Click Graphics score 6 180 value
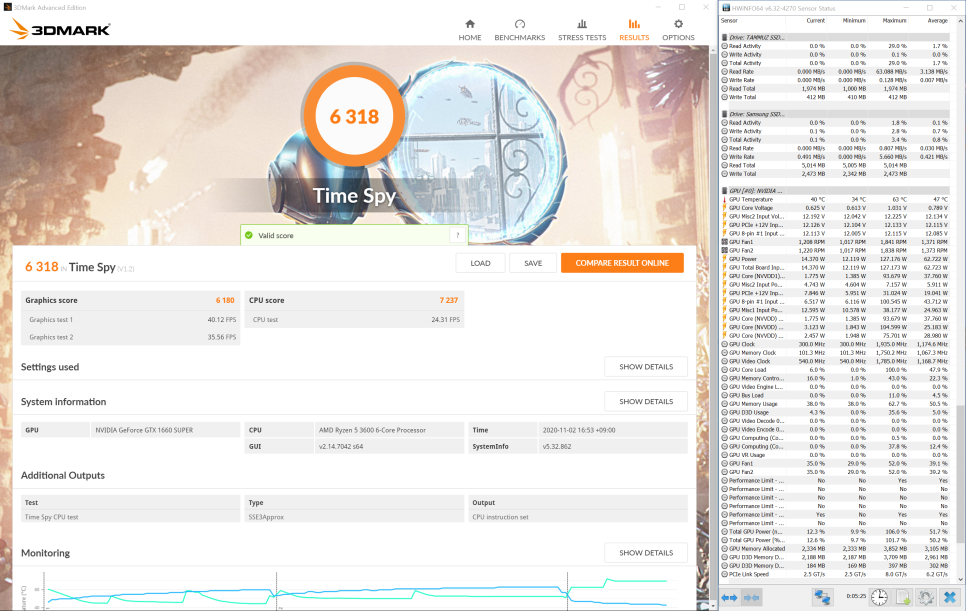966x611 pixels. coord(225,301)
